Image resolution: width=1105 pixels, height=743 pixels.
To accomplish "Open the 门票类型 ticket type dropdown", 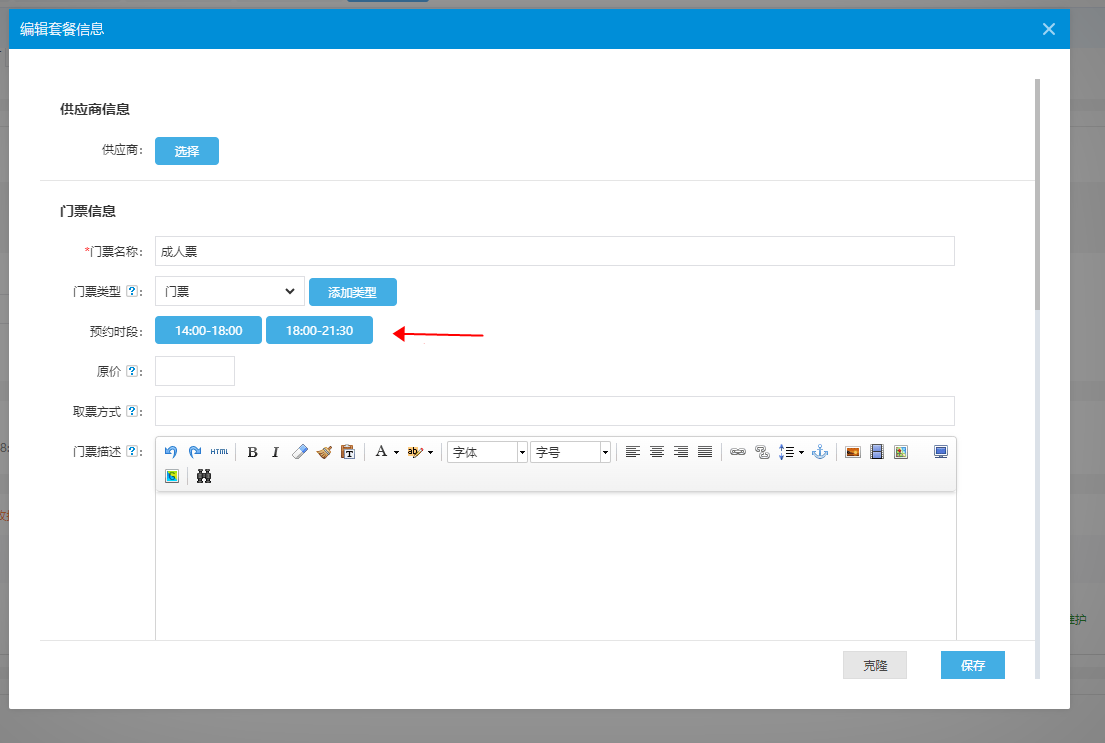I will pos(230,291).
